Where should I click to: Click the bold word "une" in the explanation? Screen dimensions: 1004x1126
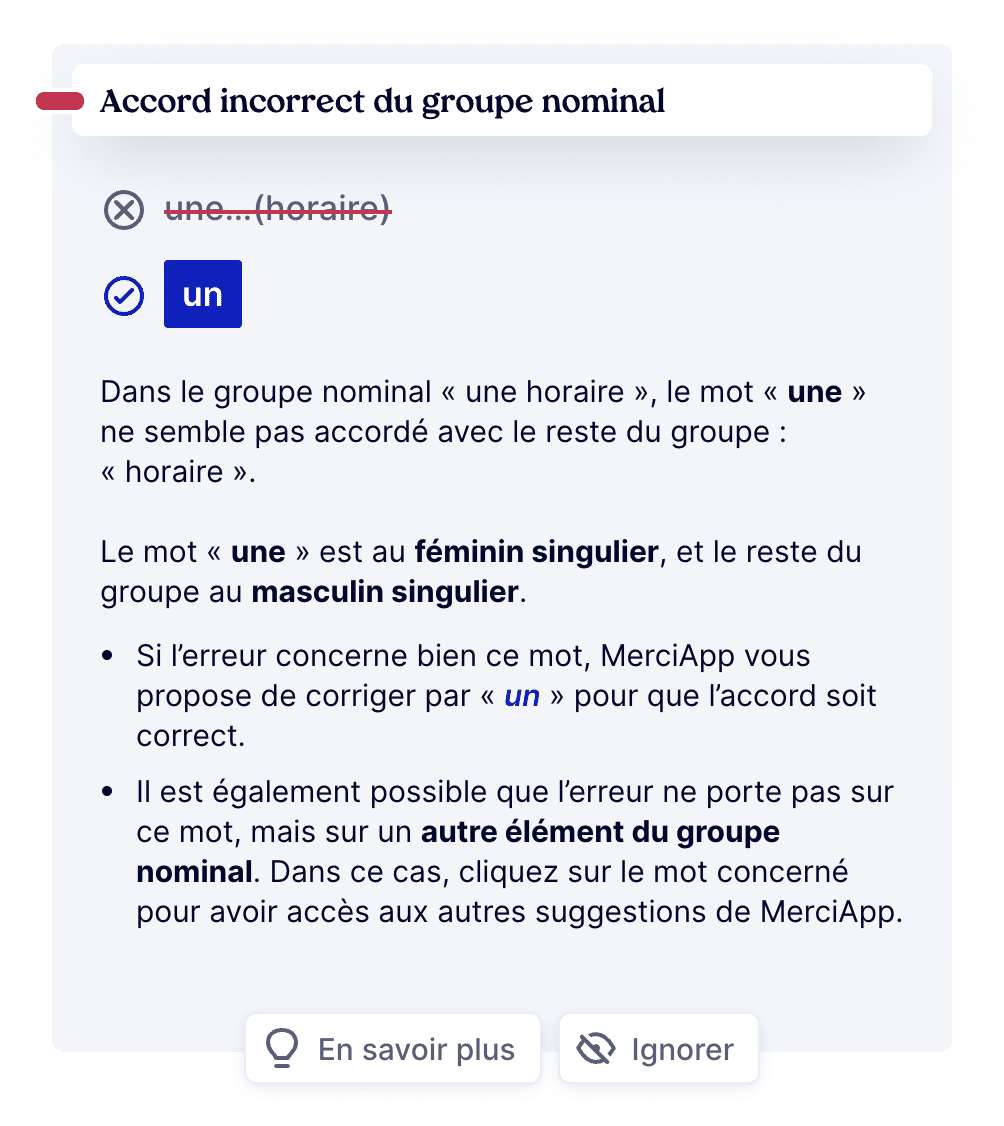click(815, 391)
